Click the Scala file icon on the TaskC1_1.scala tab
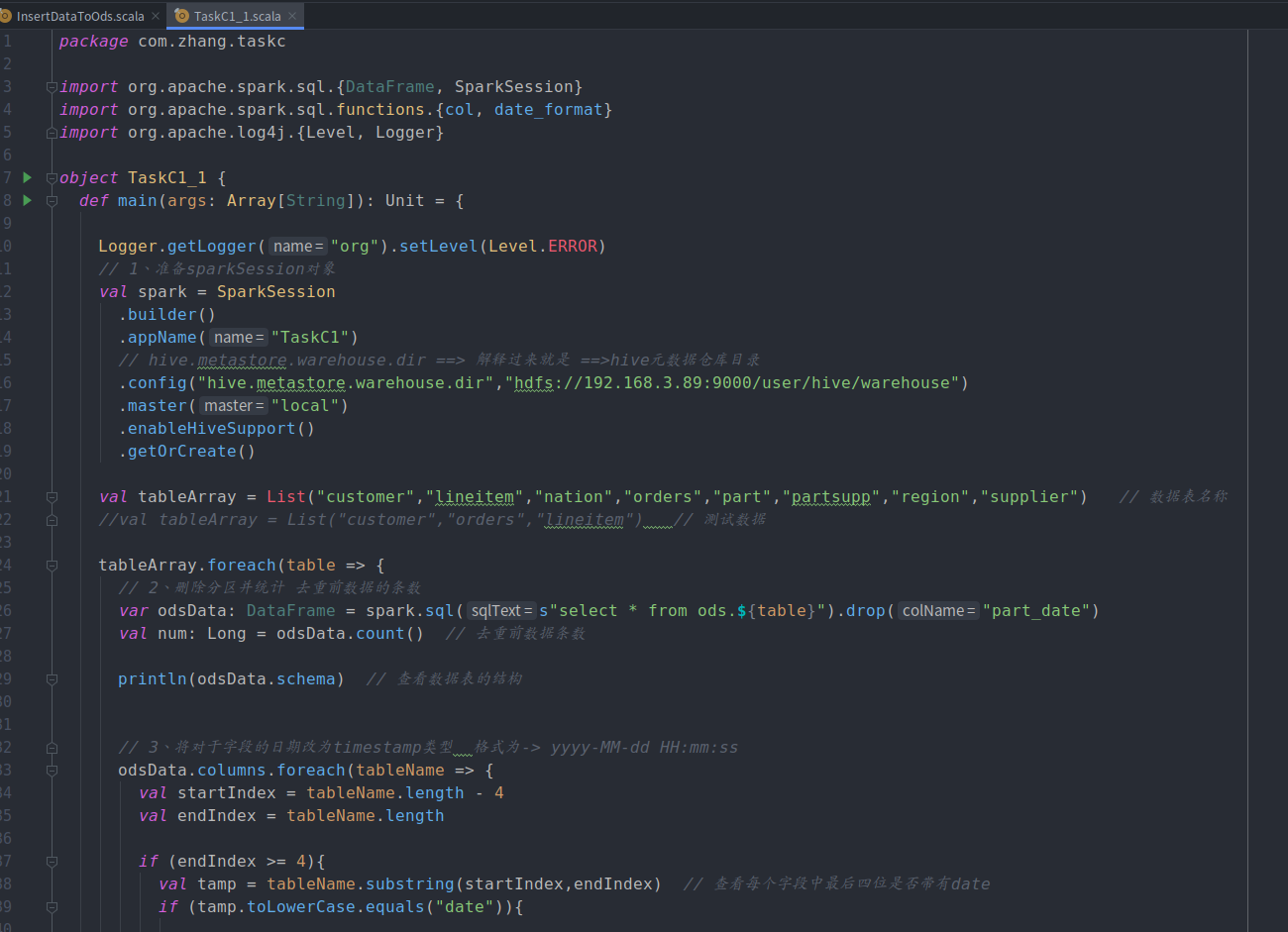Screen dimensions: 1288x932 coord(181,16)
